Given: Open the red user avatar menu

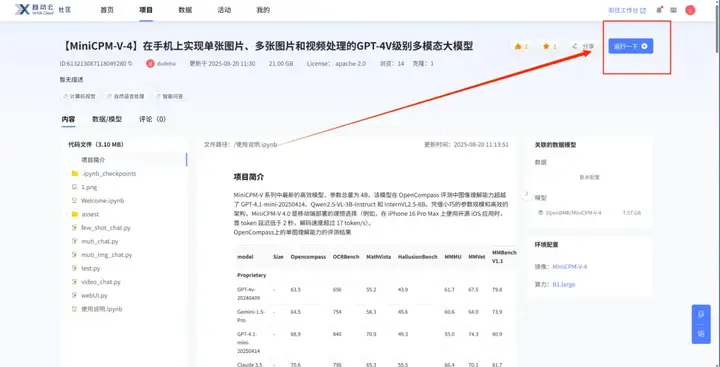Looking at the screenshot, I should 690,10.
